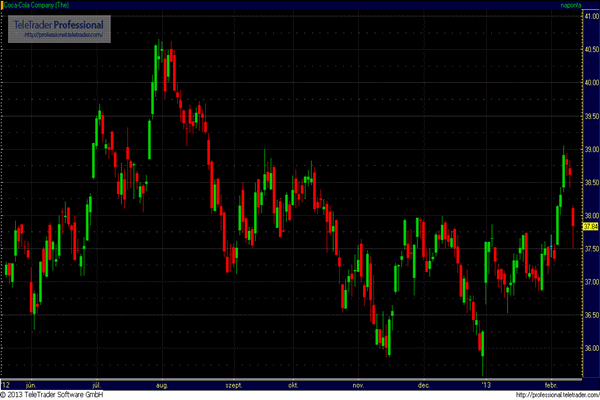
Task: Click the small orange icon before the chart title
Action: pyautogui.click(x=3, y=5)
